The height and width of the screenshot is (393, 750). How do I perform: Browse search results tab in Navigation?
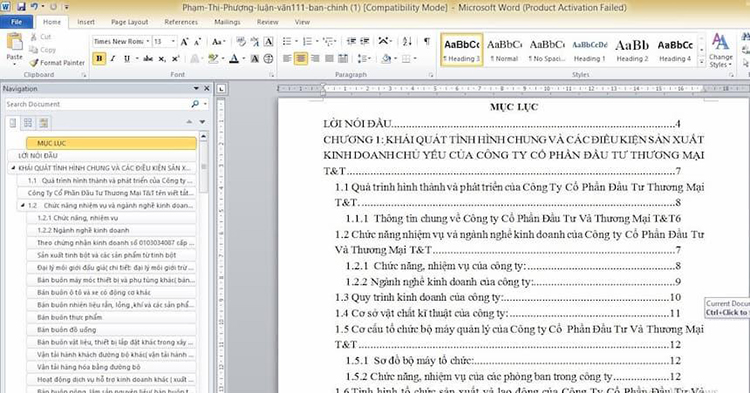click(44, 123)
